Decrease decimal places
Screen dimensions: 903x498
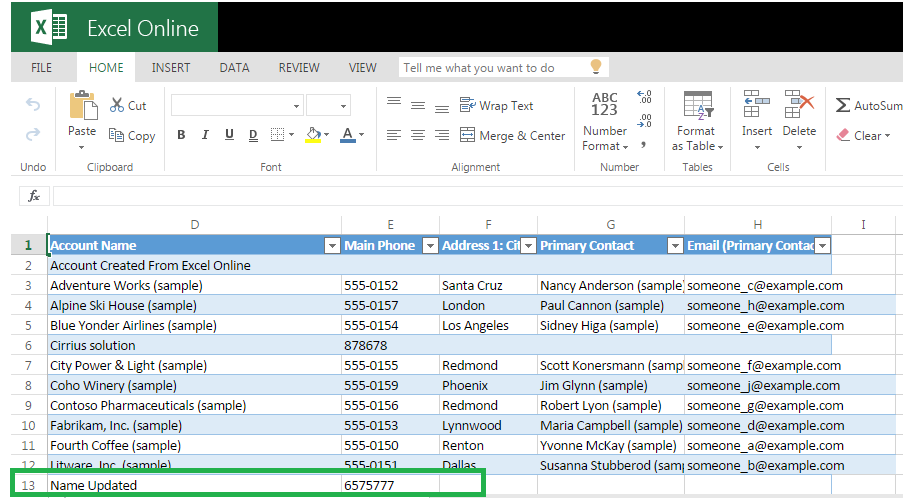pyautogui.click(x=644, y=121)
